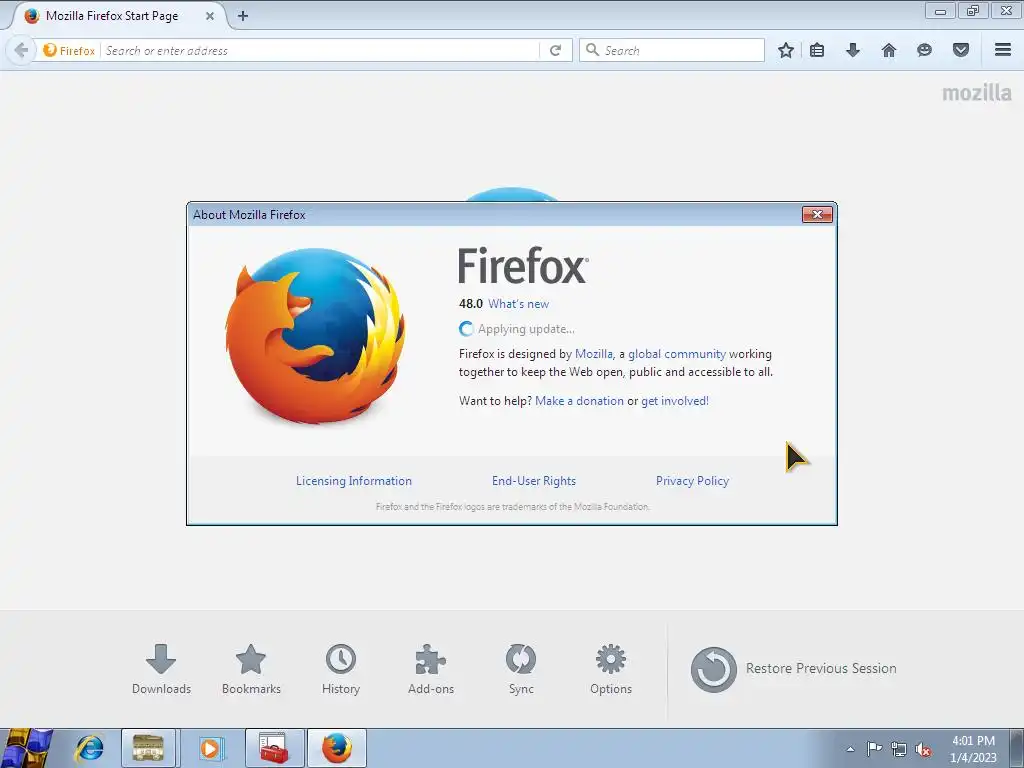Open the downloads arrow icon in toolbar
This screenshot has height=768, width=1024.
[x=853, y=50]
